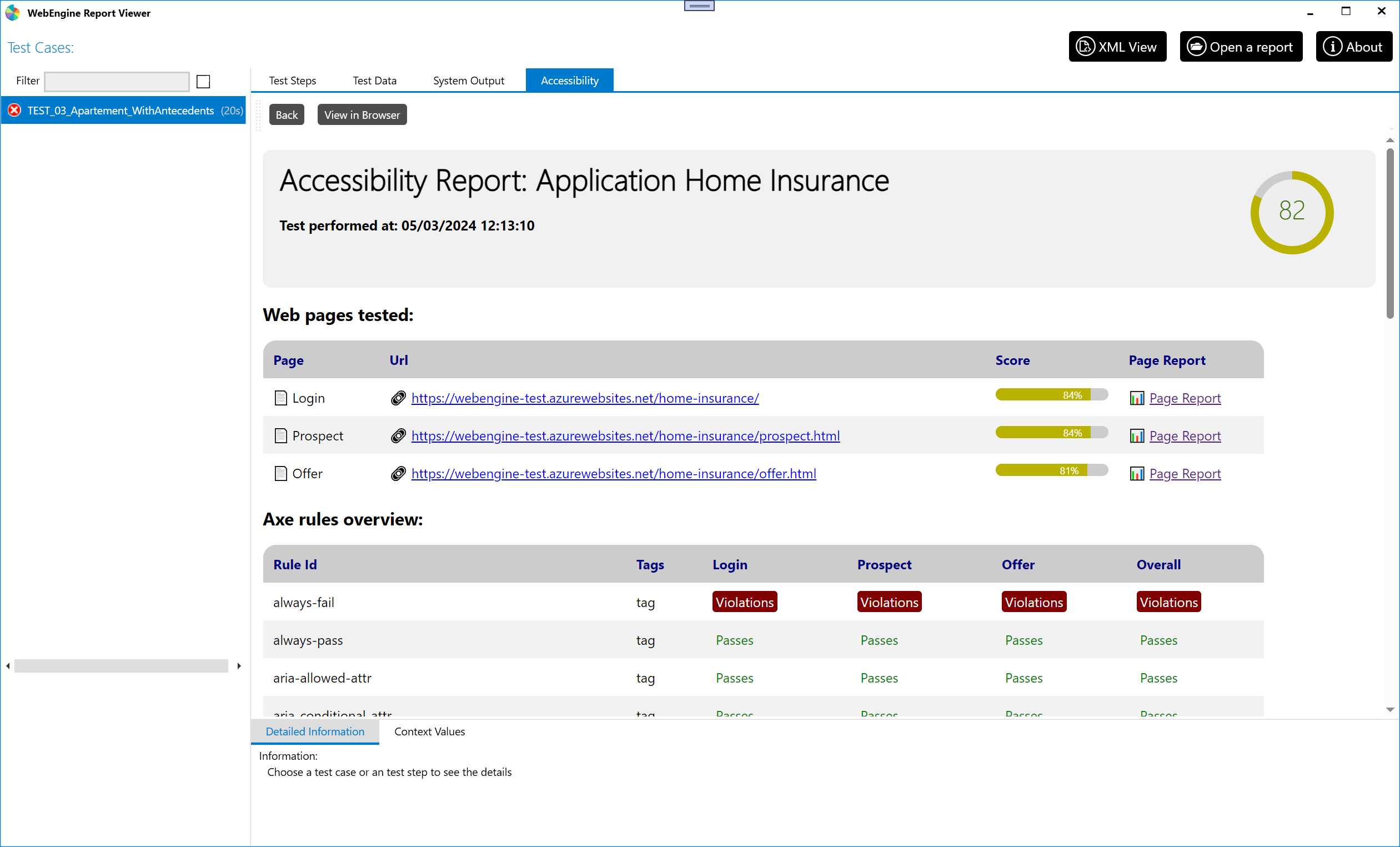The height and width of the screenshot is (847, 1400).
Task: Click the Back button
Action: tap(287, 115)
